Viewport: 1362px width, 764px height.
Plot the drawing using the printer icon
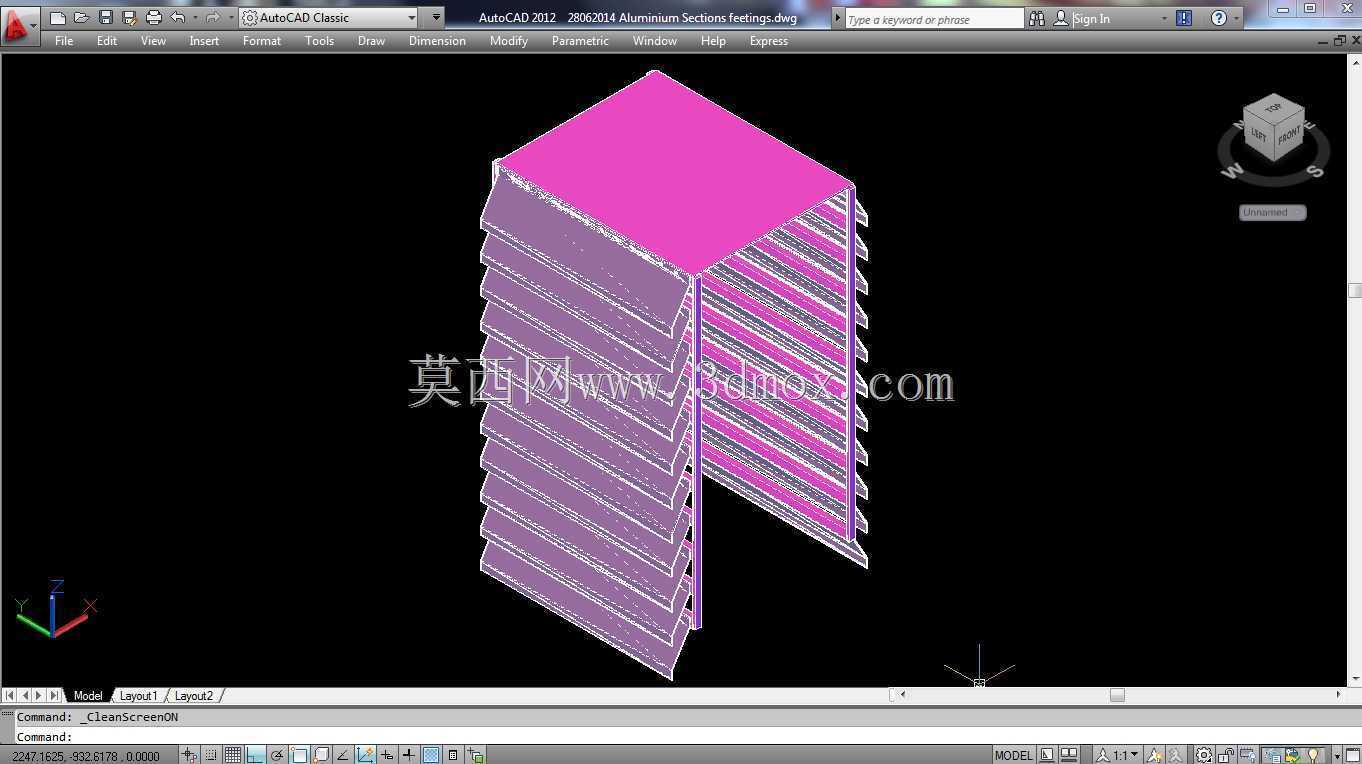(154, 18)
